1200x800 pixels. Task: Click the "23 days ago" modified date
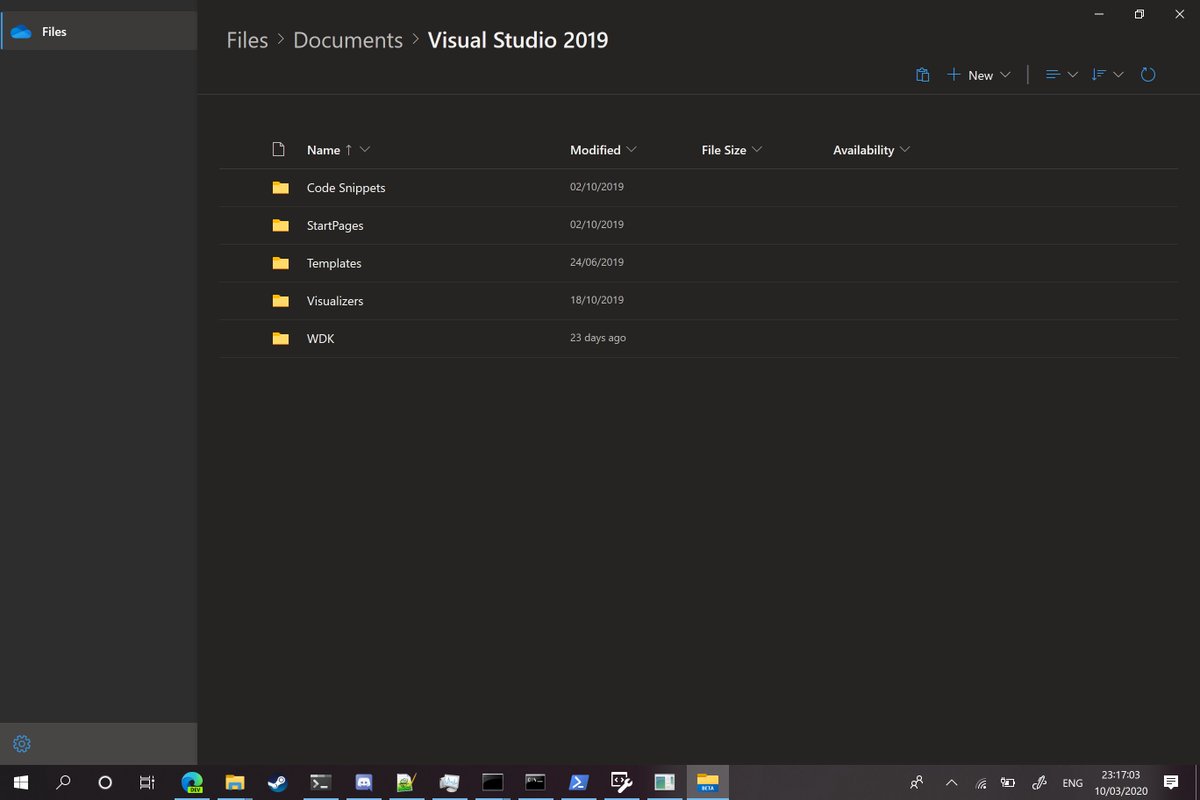point(598,338)
